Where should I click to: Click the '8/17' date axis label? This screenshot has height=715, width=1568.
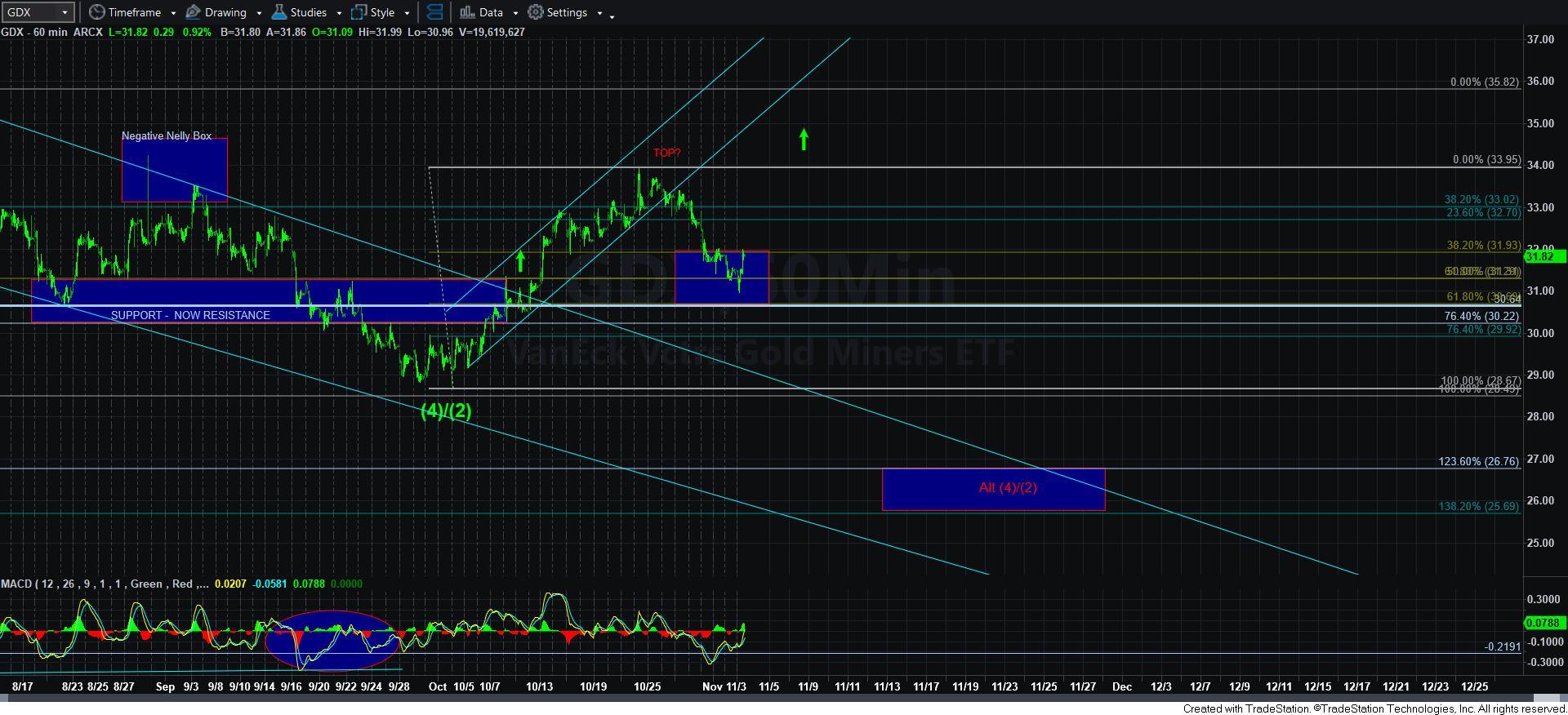click(x=23, y=686)
